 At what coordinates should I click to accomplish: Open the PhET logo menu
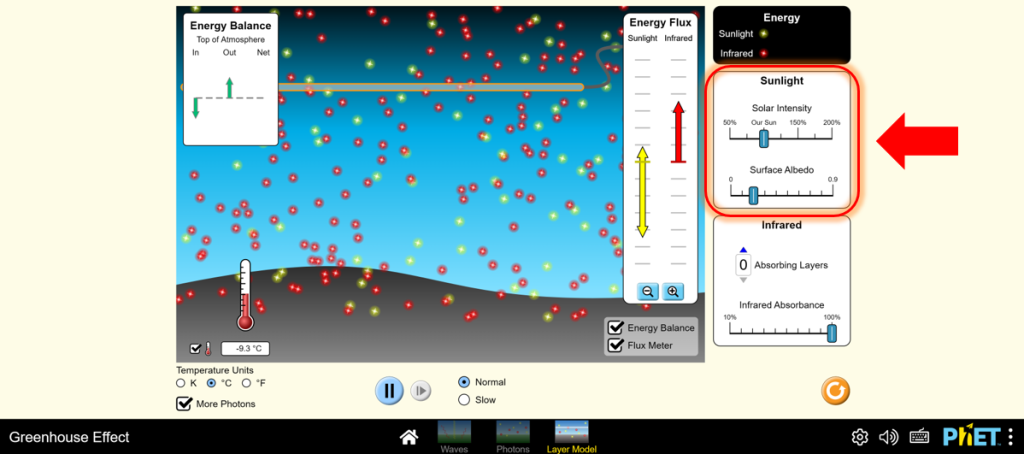click(978, 436)
